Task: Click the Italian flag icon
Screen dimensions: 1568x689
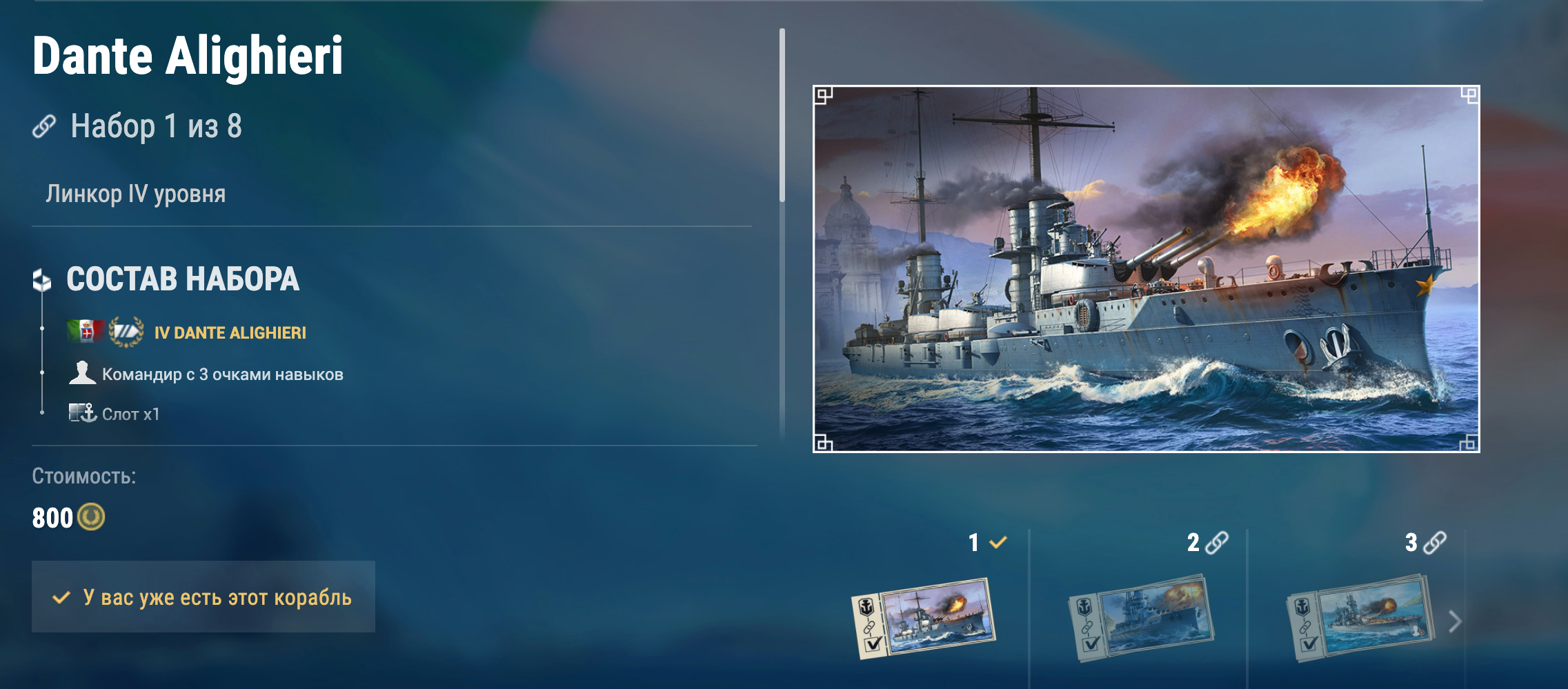Action: click(x=86, y=332)
